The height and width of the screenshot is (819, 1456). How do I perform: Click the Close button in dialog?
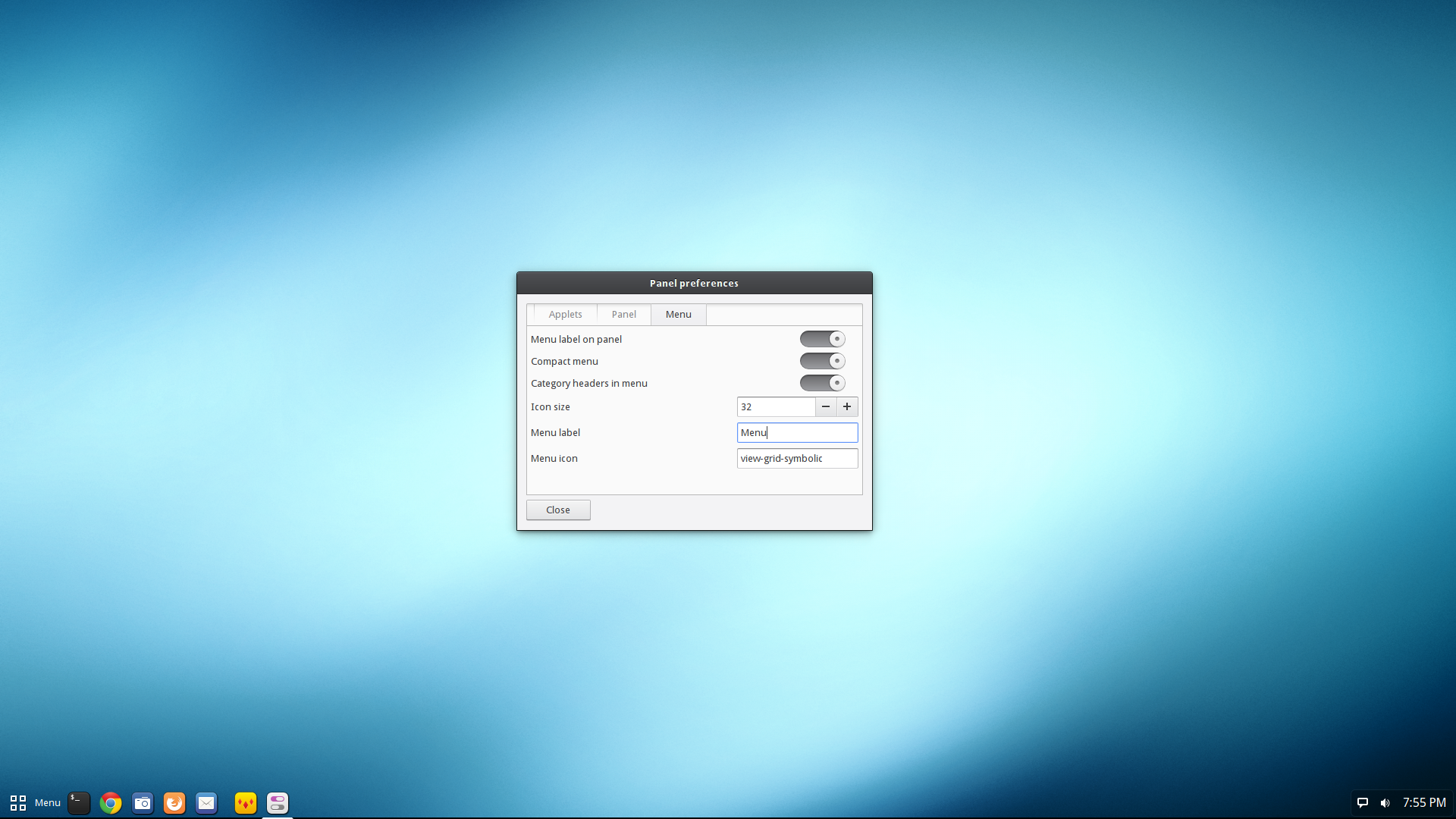pos(558,510)
